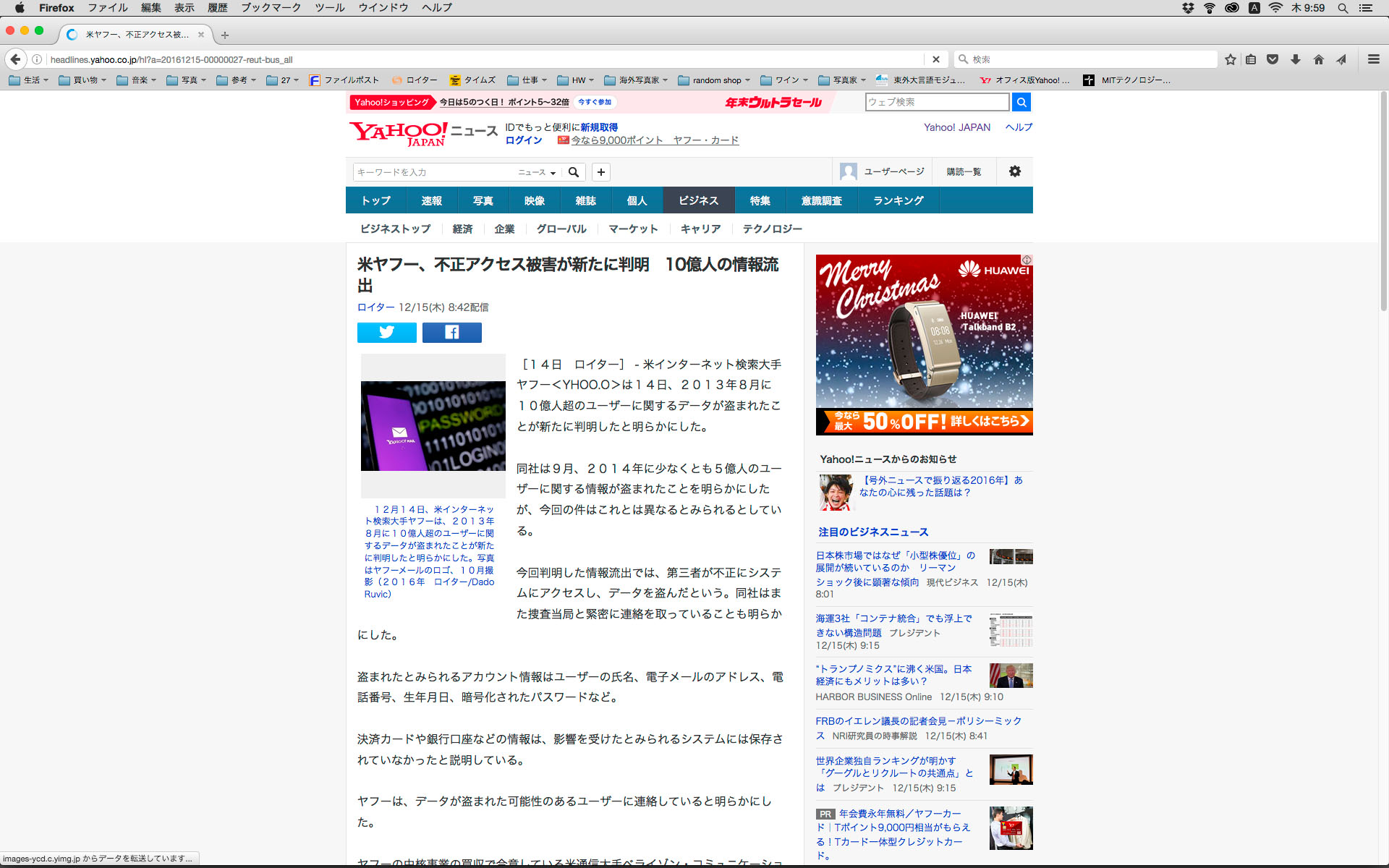This screenshot has height=868, width=1389.
Task: Share the article via Twitter button
Action: pos(386,332)
